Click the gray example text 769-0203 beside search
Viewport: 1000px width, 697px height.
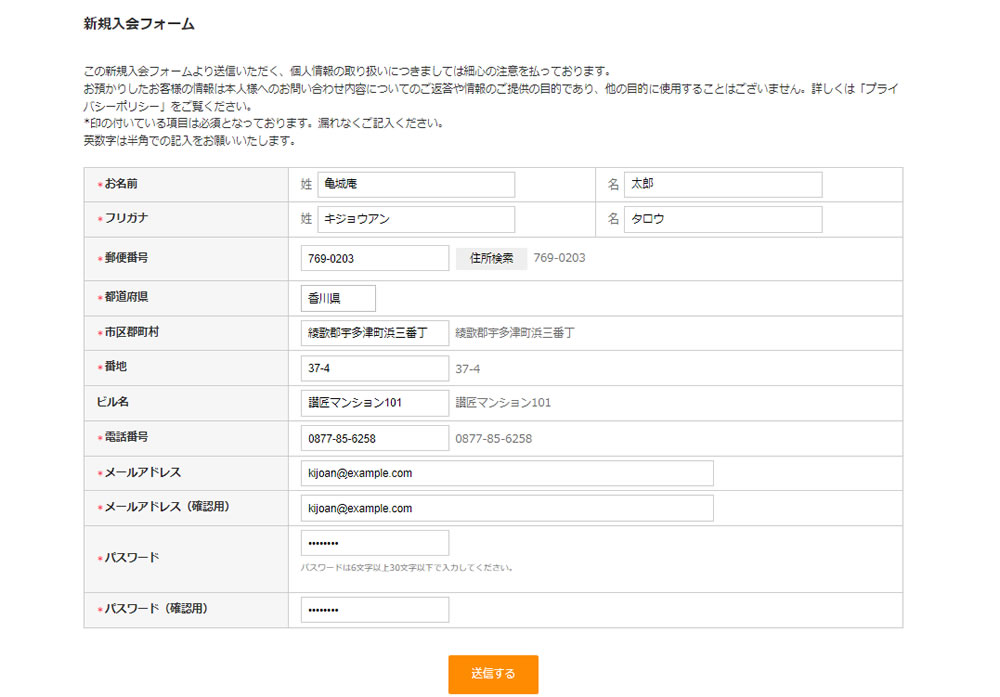pyautogui.click(x=559, y=258)
